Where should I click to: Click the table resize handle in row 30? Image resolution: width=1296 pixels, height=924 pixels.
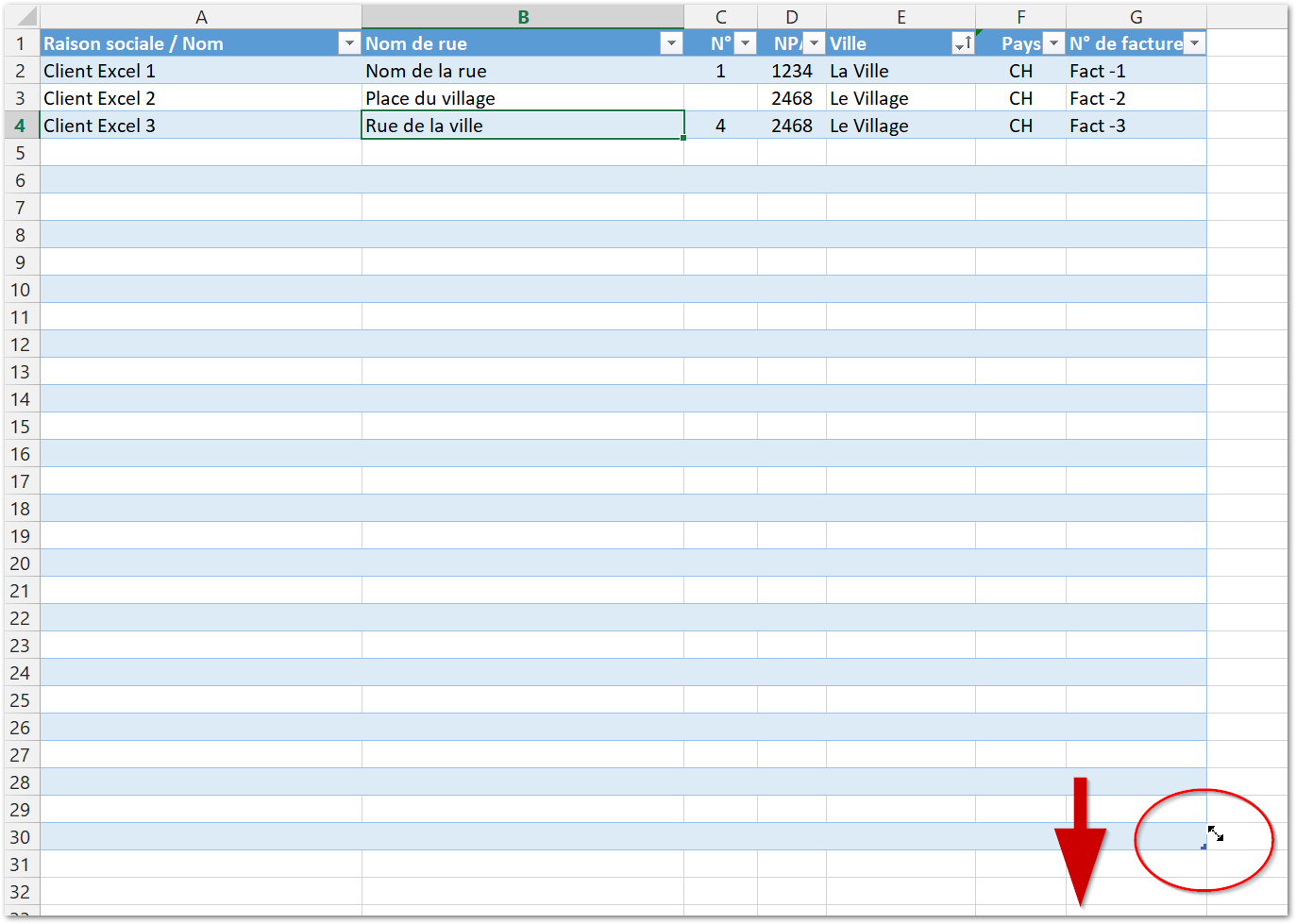(x=1203, y=847)
